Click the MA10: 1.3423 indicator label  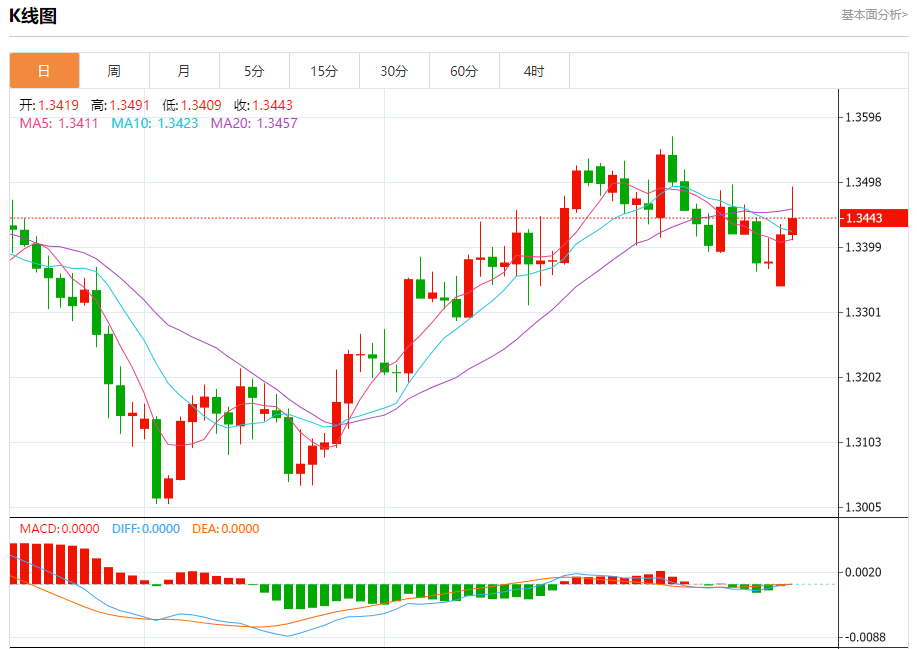click(155, 123)
